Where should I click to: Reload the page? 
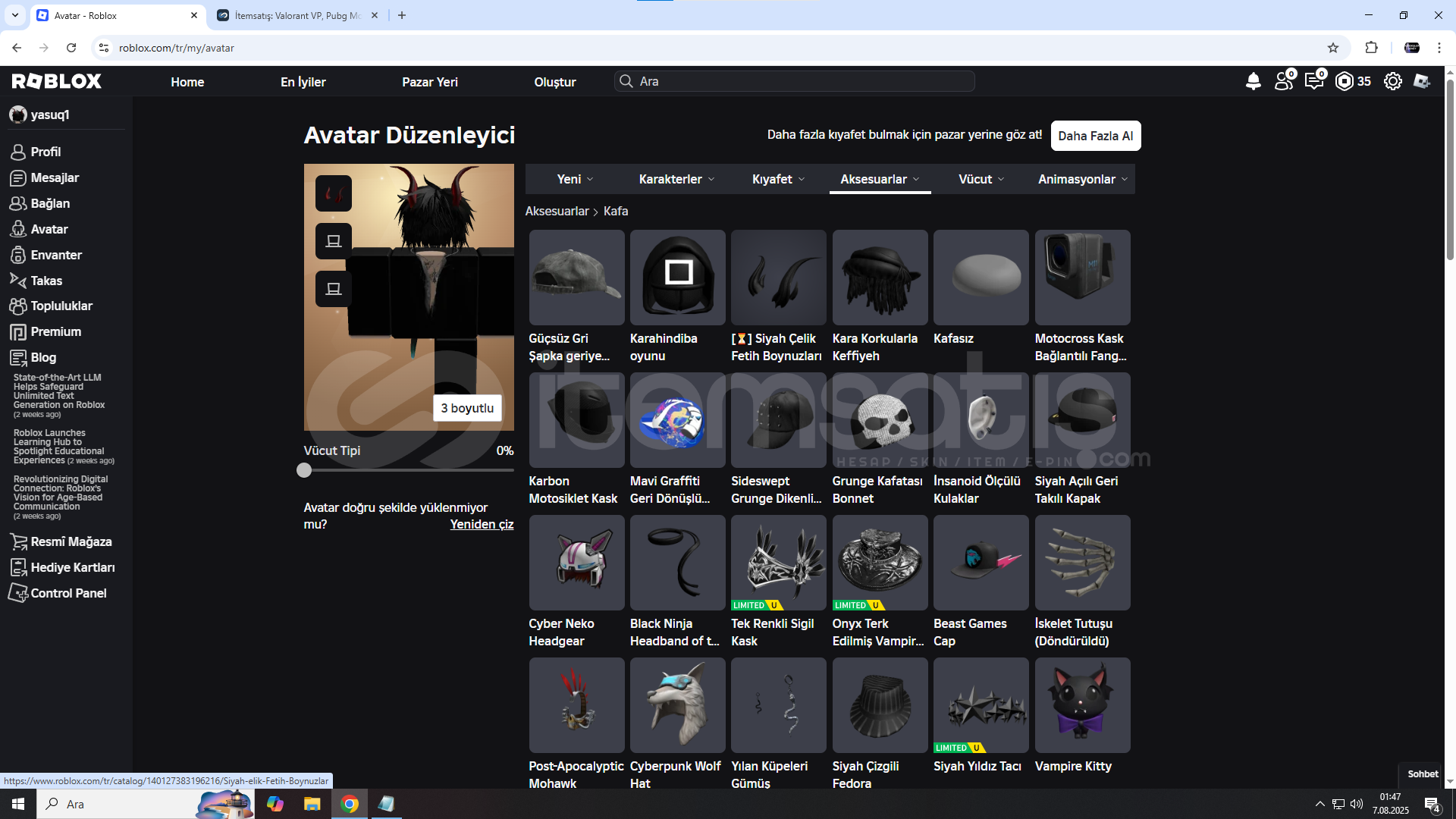pos(71,48)
